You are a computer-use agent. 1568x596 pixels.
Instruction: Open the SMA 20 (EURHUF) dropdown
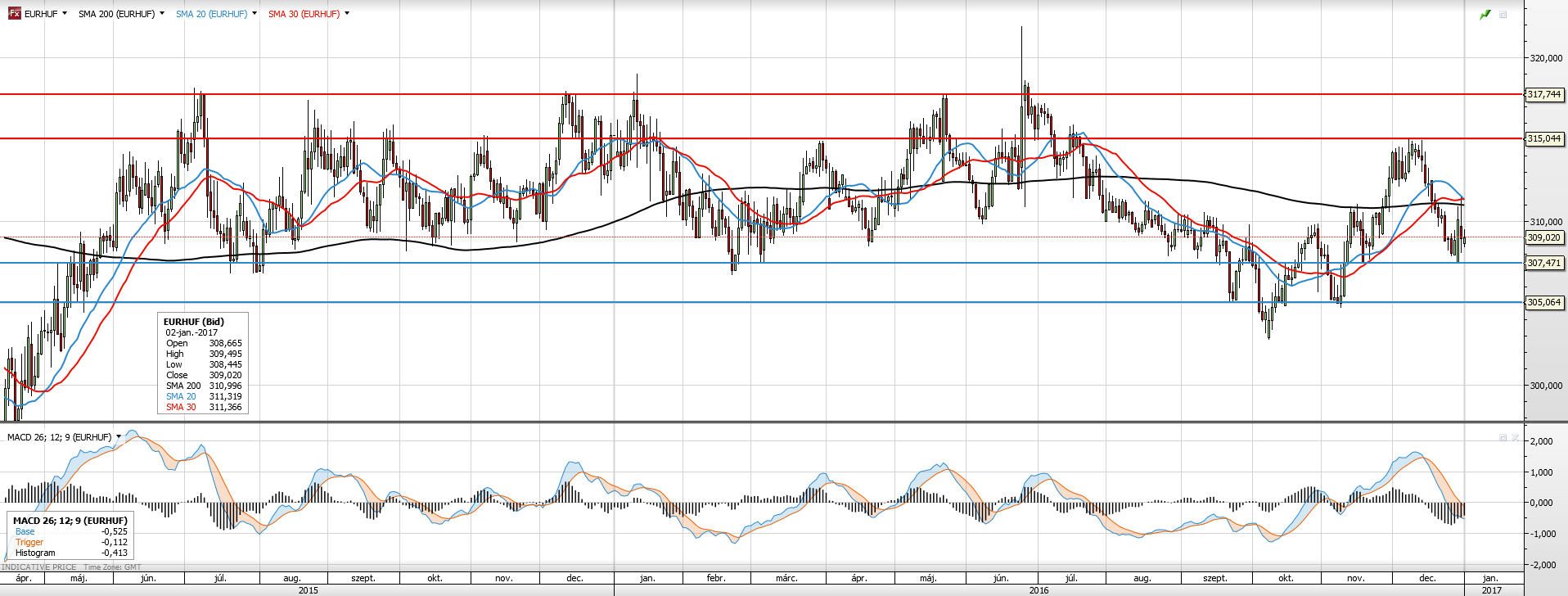click(255, 14)
